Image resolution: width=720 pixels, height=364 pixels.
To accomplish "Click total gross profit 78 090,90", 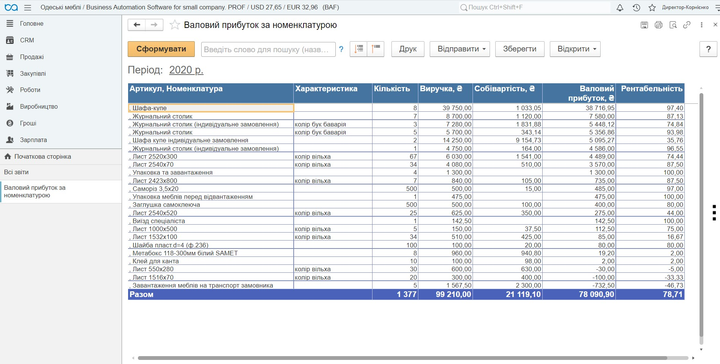I will [596, 295].
